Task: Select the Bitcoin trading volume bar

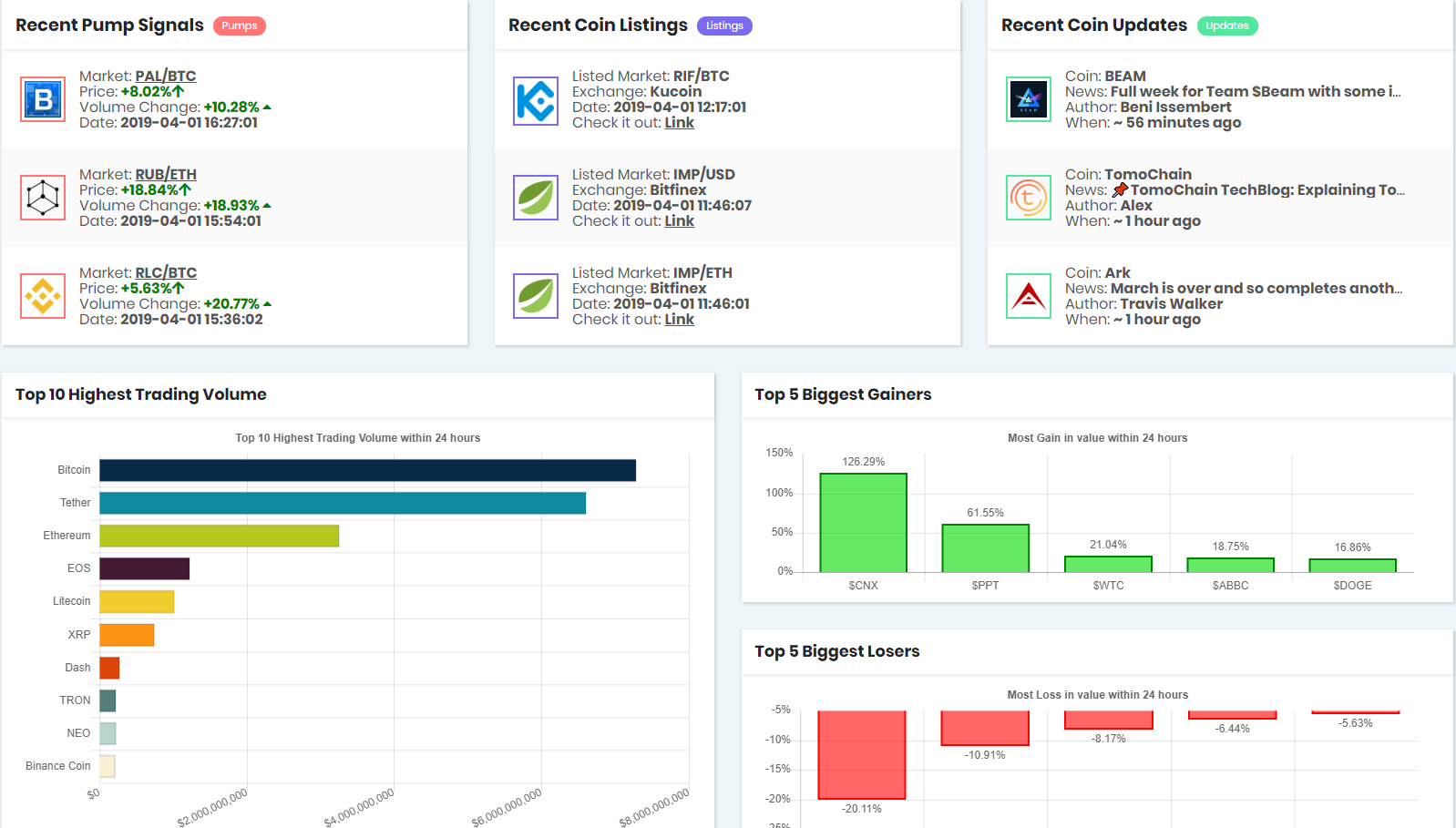Action: click(368, 470)
